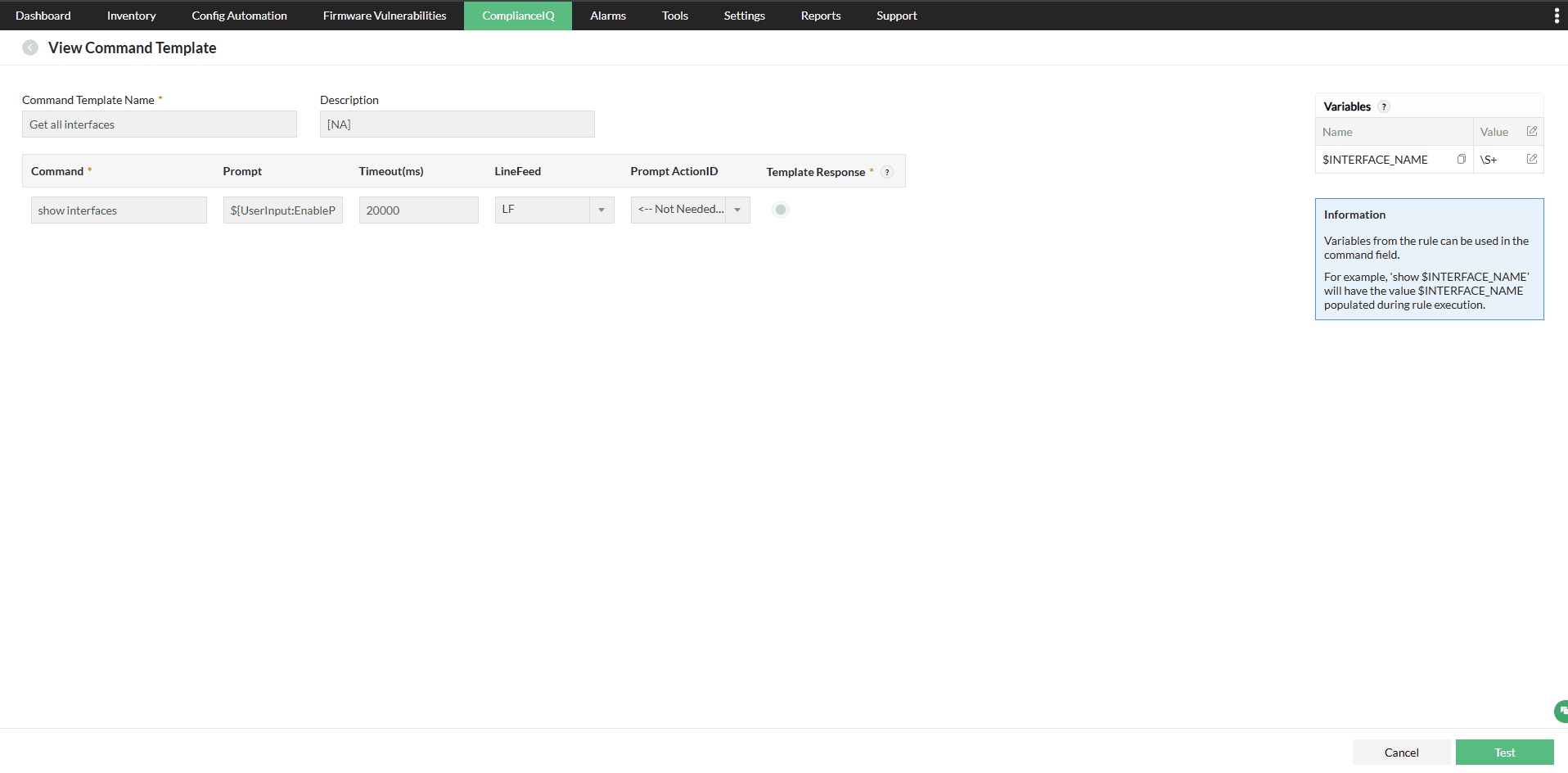Go to the Settings tab

click(x=743, y=15)
